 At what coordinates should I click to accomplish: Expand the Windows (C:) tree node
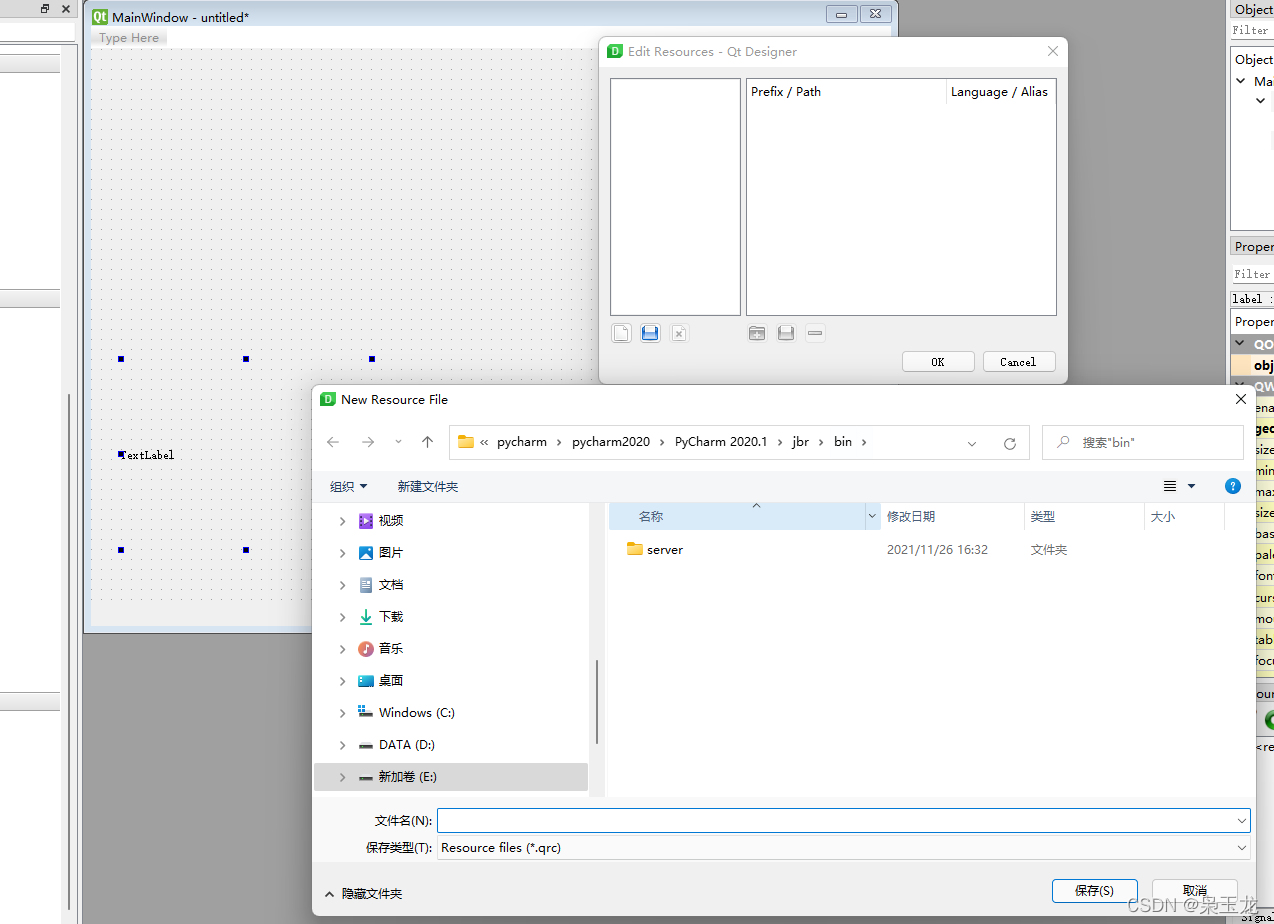point(343,713)
